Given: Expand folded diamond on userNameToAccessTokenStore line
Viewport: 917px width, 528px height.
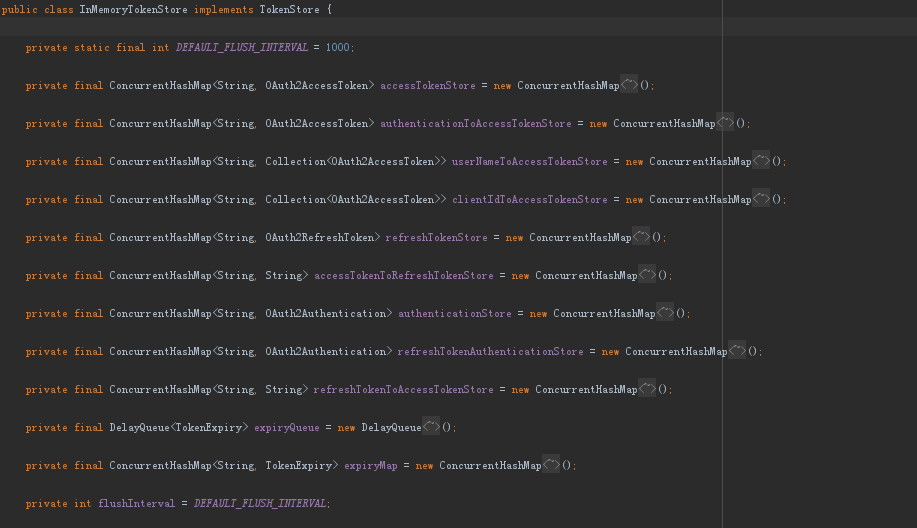Looking at the screenshot, I should (x=761, y=161).
